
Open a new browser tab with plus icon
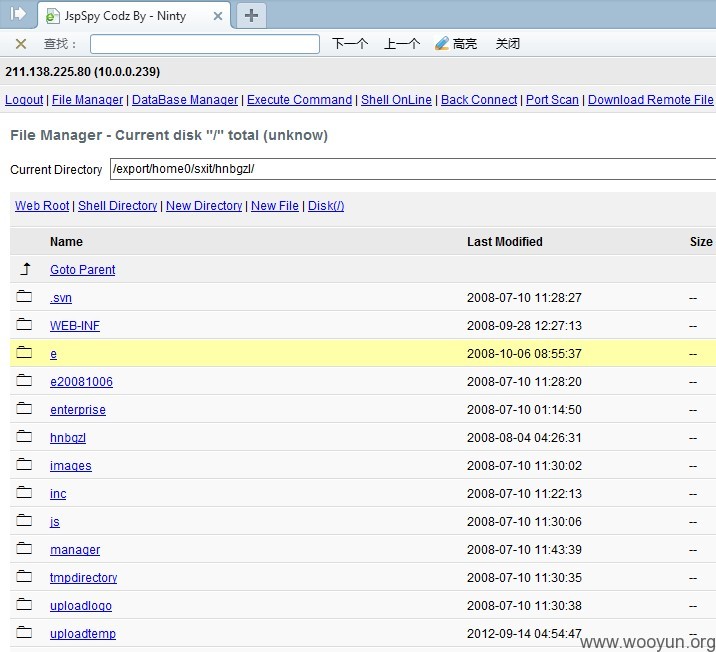tap(251, 16)
